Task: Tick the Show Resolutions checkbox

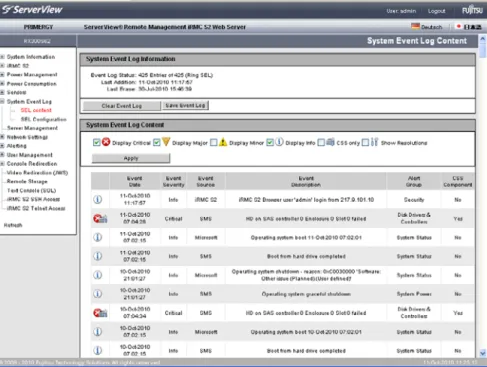Action: (365, 143)
